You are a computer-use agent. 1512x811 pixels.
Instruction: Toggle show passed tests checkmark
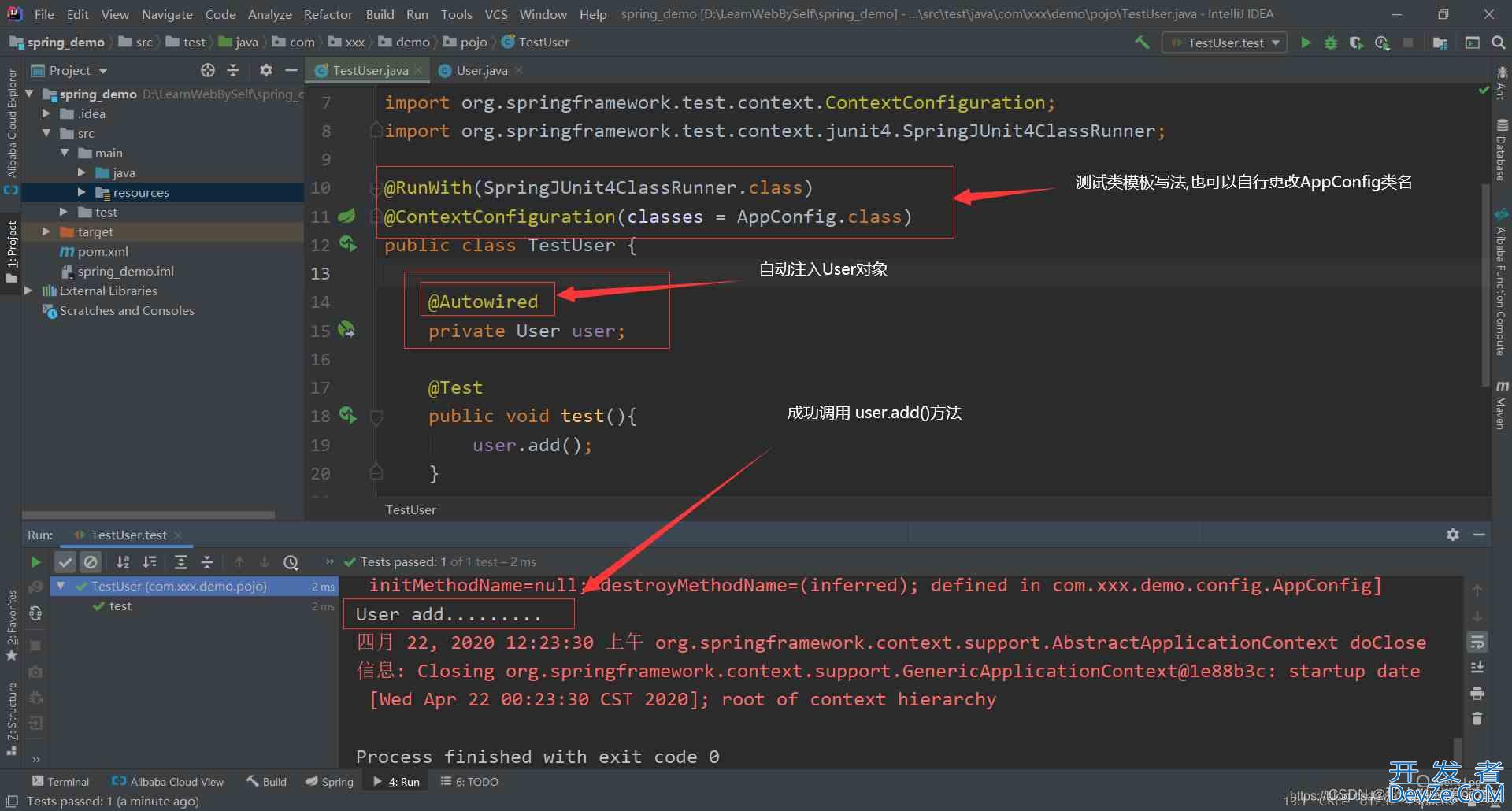click(x=65, y=562)
